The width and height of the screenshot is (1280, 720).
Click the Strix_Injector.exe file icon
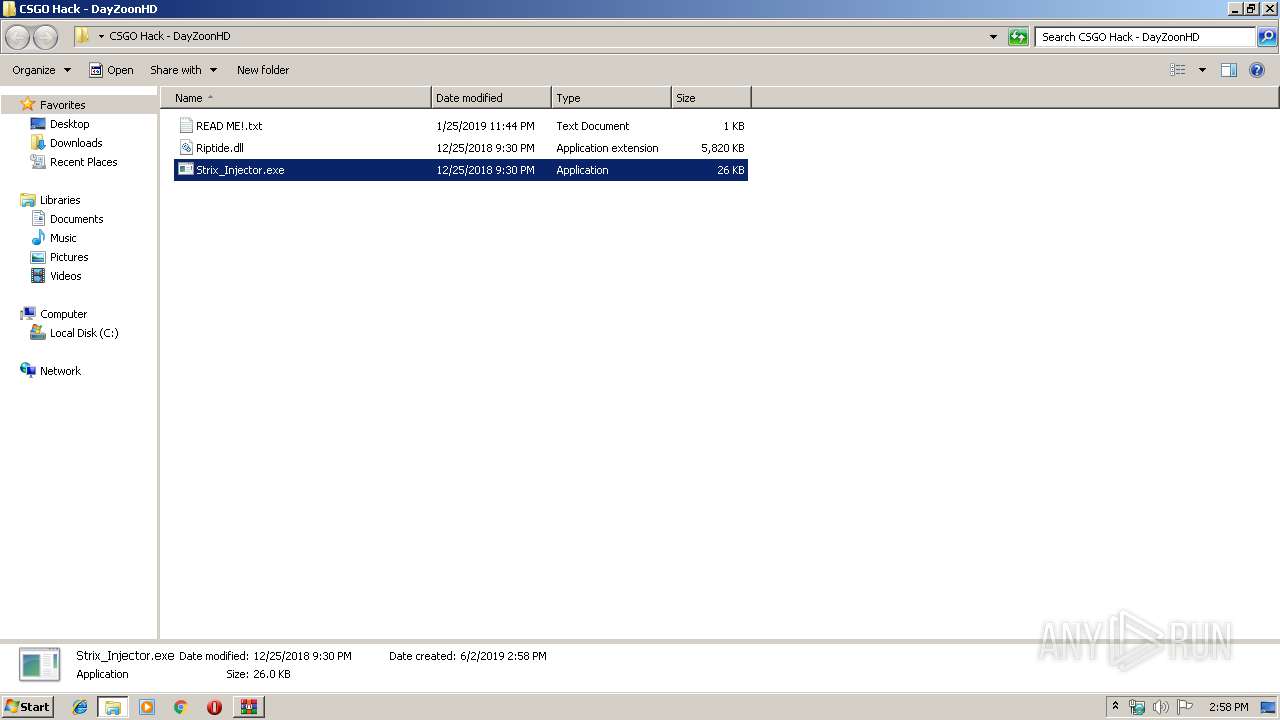(x=185, y=170)
